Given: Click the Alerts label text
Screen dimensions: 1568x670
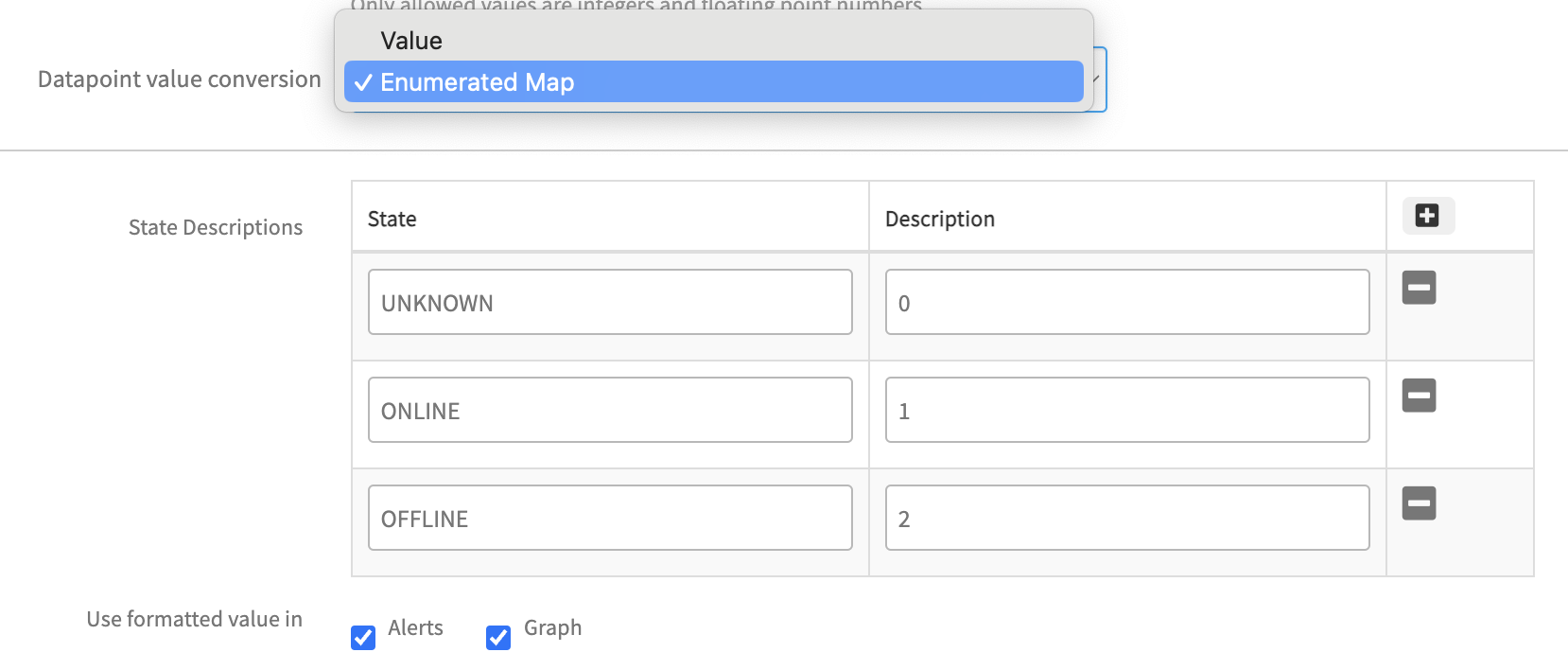Looking at the screenshot, I should pos(415,628).
